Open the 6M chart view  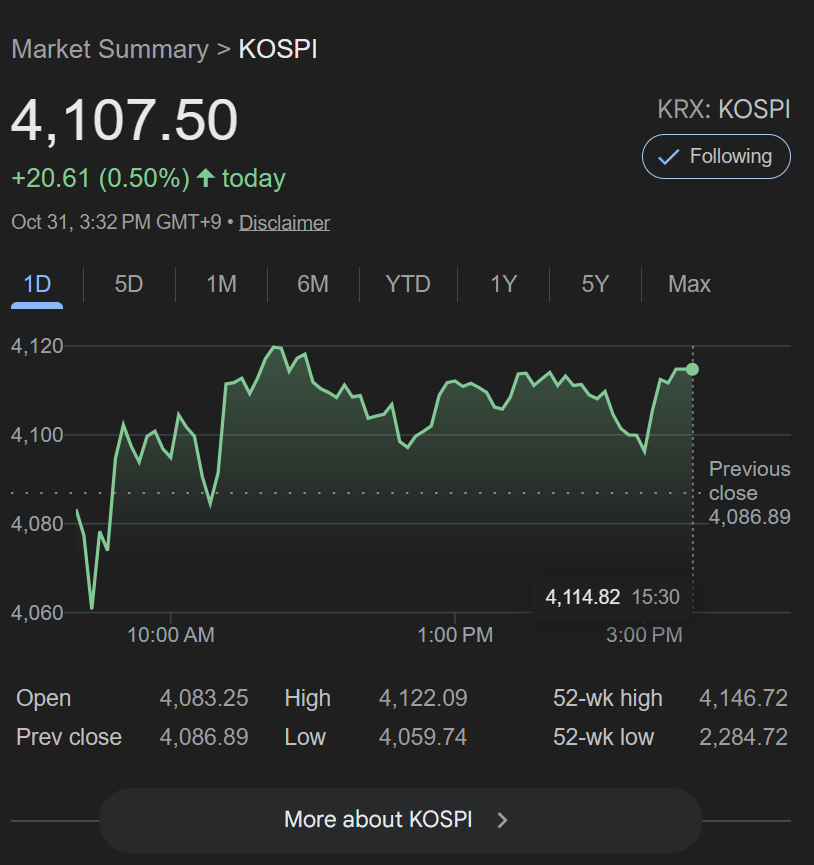point(313,284)
